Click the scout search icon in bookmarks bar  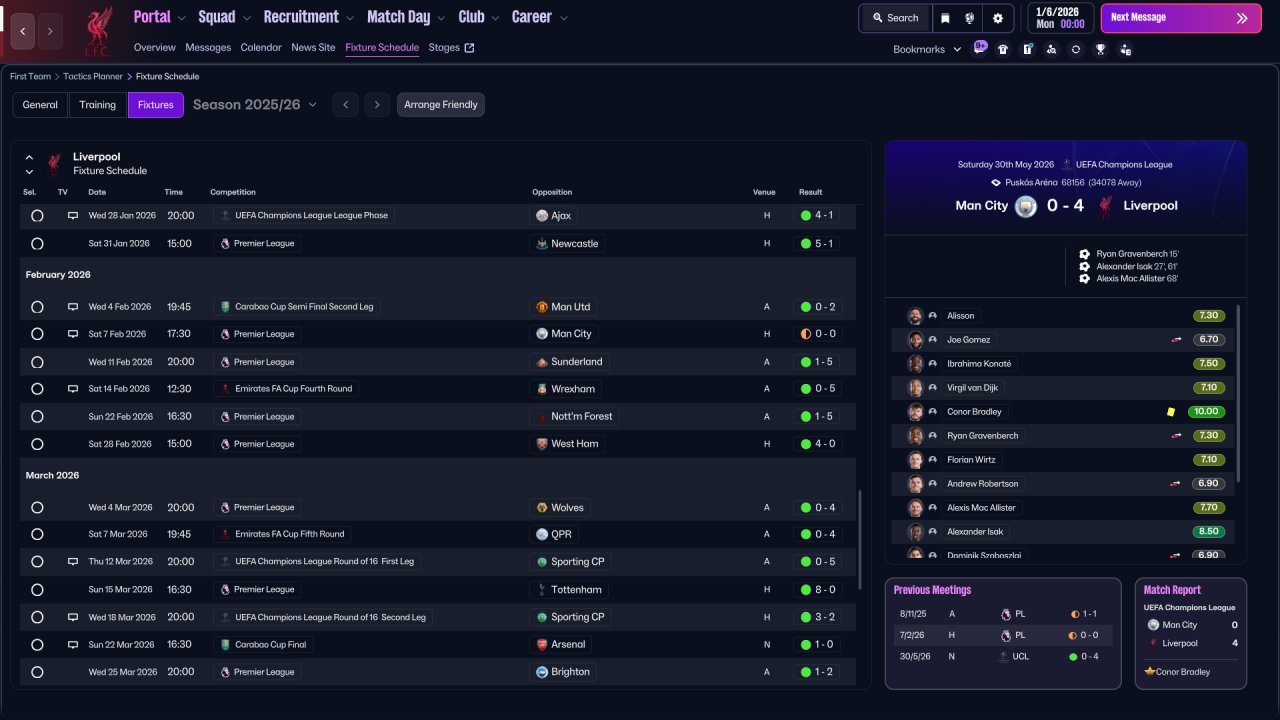tap(1051, 49)
